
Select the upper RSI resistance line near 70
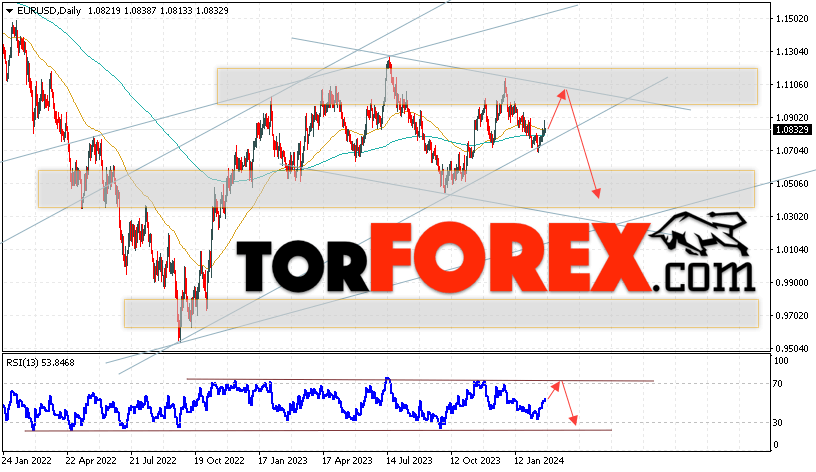(420, 380)
